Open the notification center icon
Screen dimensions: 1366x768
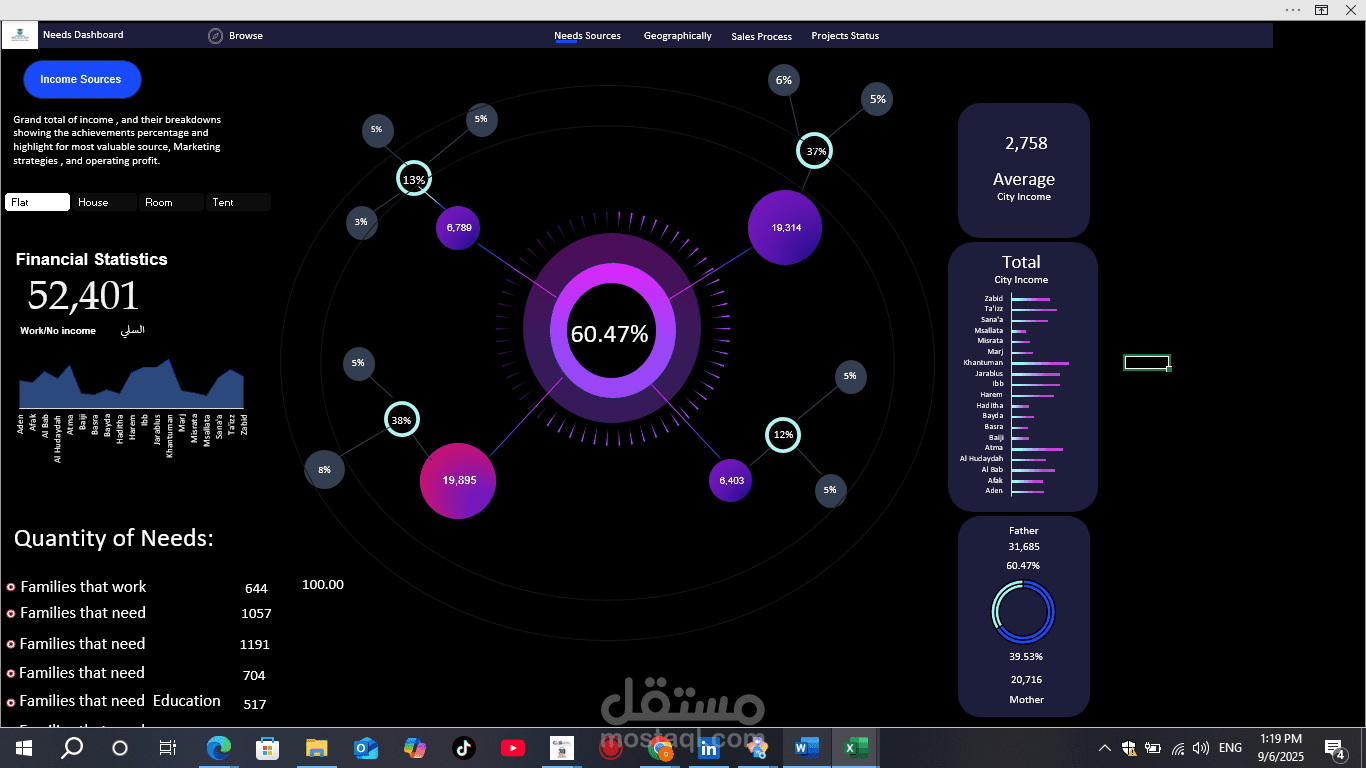(x=1335, y=748)
